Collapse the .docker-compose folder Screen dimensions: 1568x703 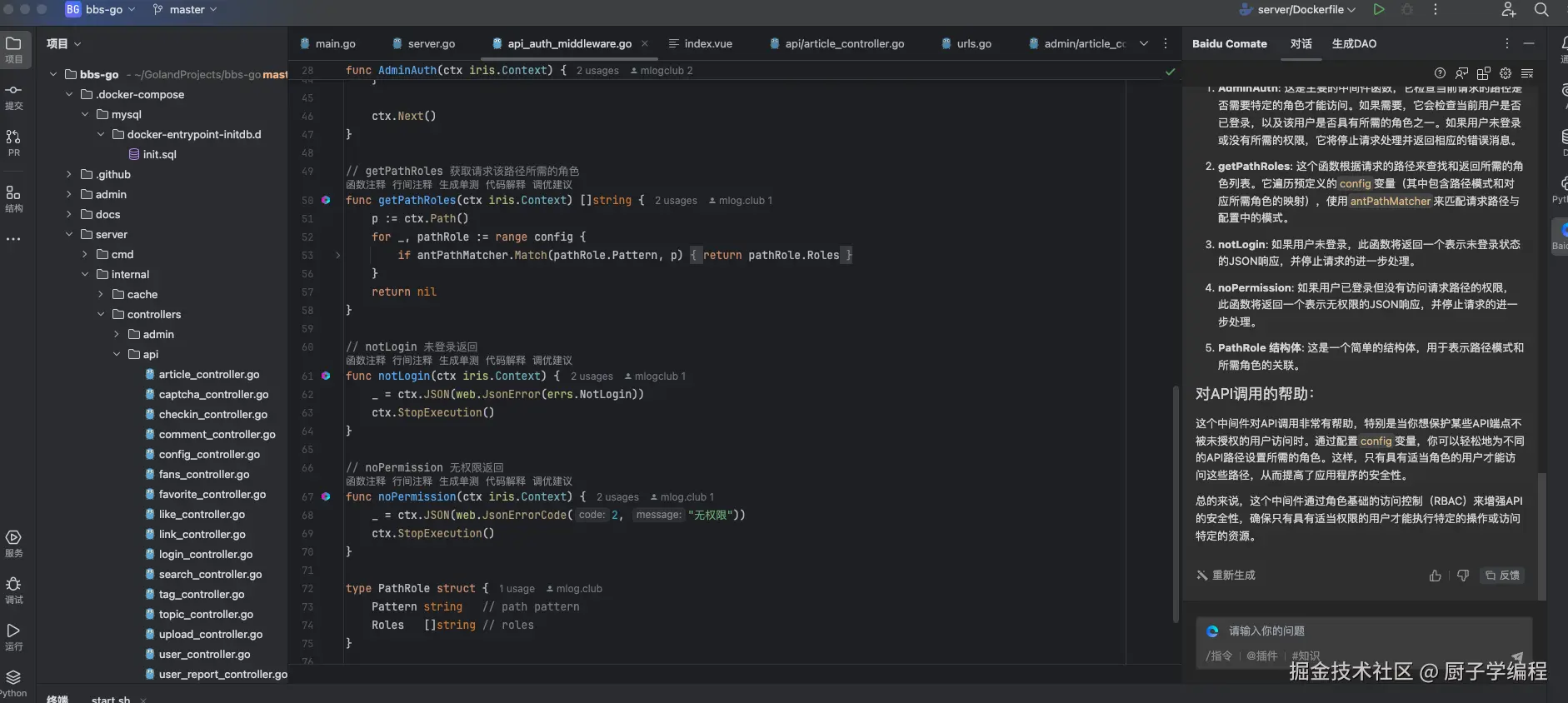coord(69,94)
